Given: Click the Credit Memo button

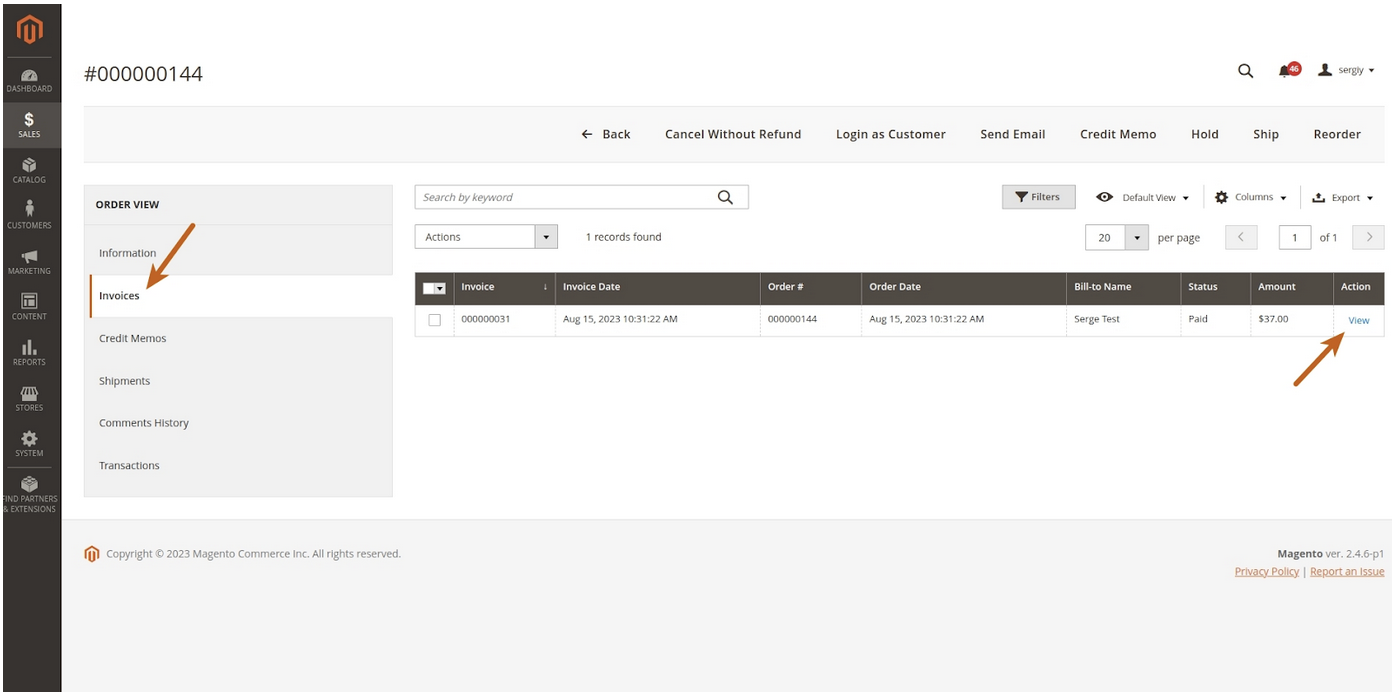Looking at the screenshot, I should [x=1118, y=134].
